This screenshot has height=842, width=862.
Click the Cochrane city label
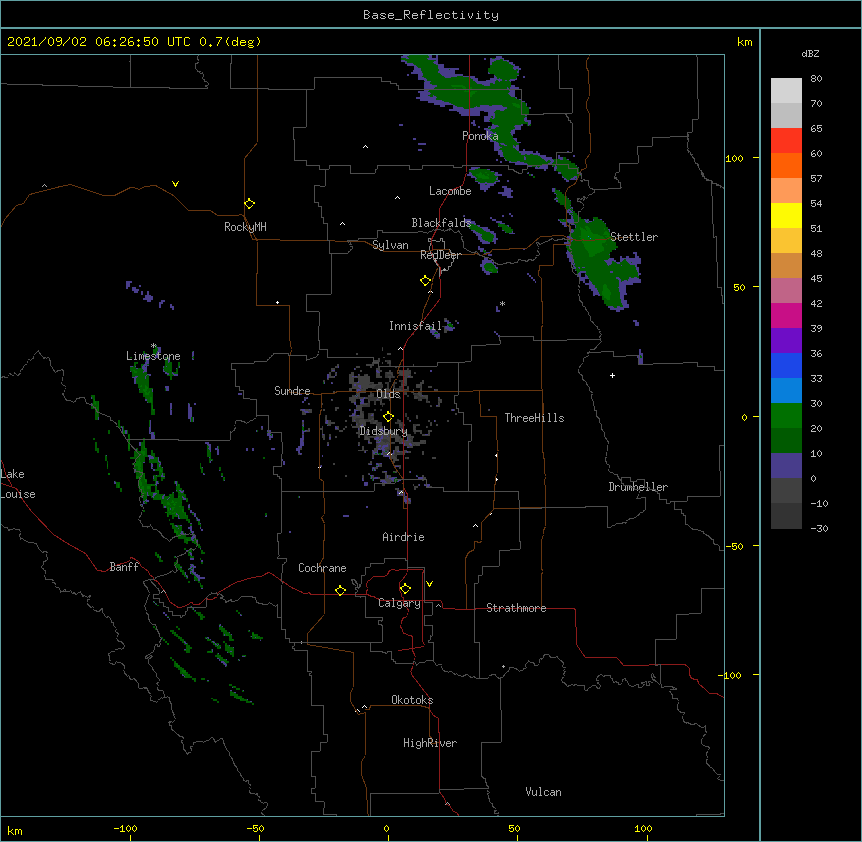pos(322,568)
